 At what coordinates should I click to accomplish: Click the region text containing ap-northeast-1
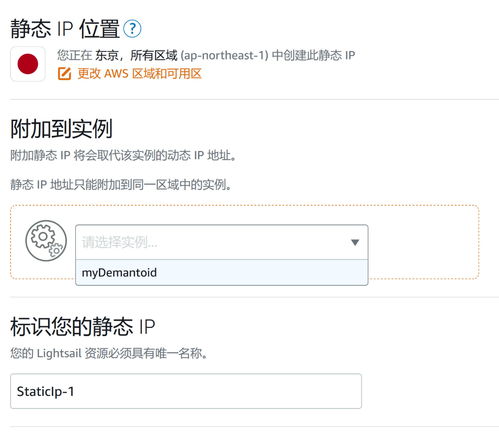pyautogui.click(x=206, y=55)
